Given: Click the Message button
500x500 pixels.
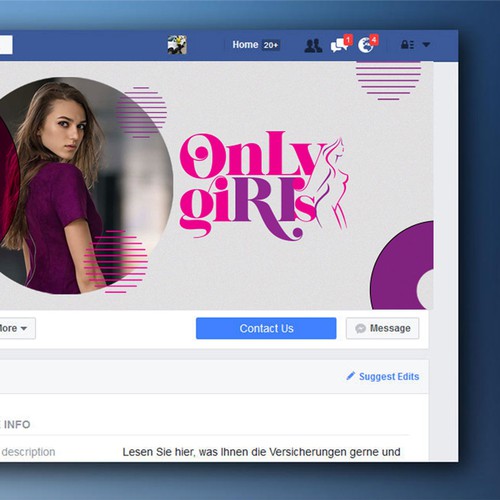Looking at the screenshot, I should point(382,328).
